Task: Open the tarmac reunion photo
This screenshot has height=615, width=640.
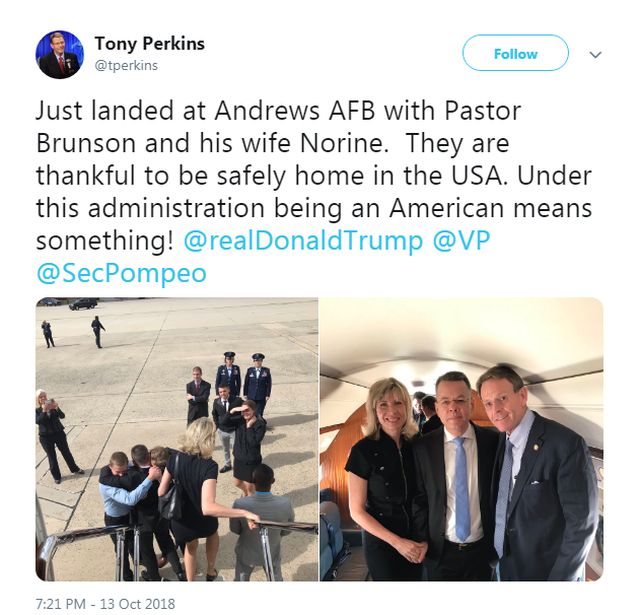Action: (x=177, y=439)
